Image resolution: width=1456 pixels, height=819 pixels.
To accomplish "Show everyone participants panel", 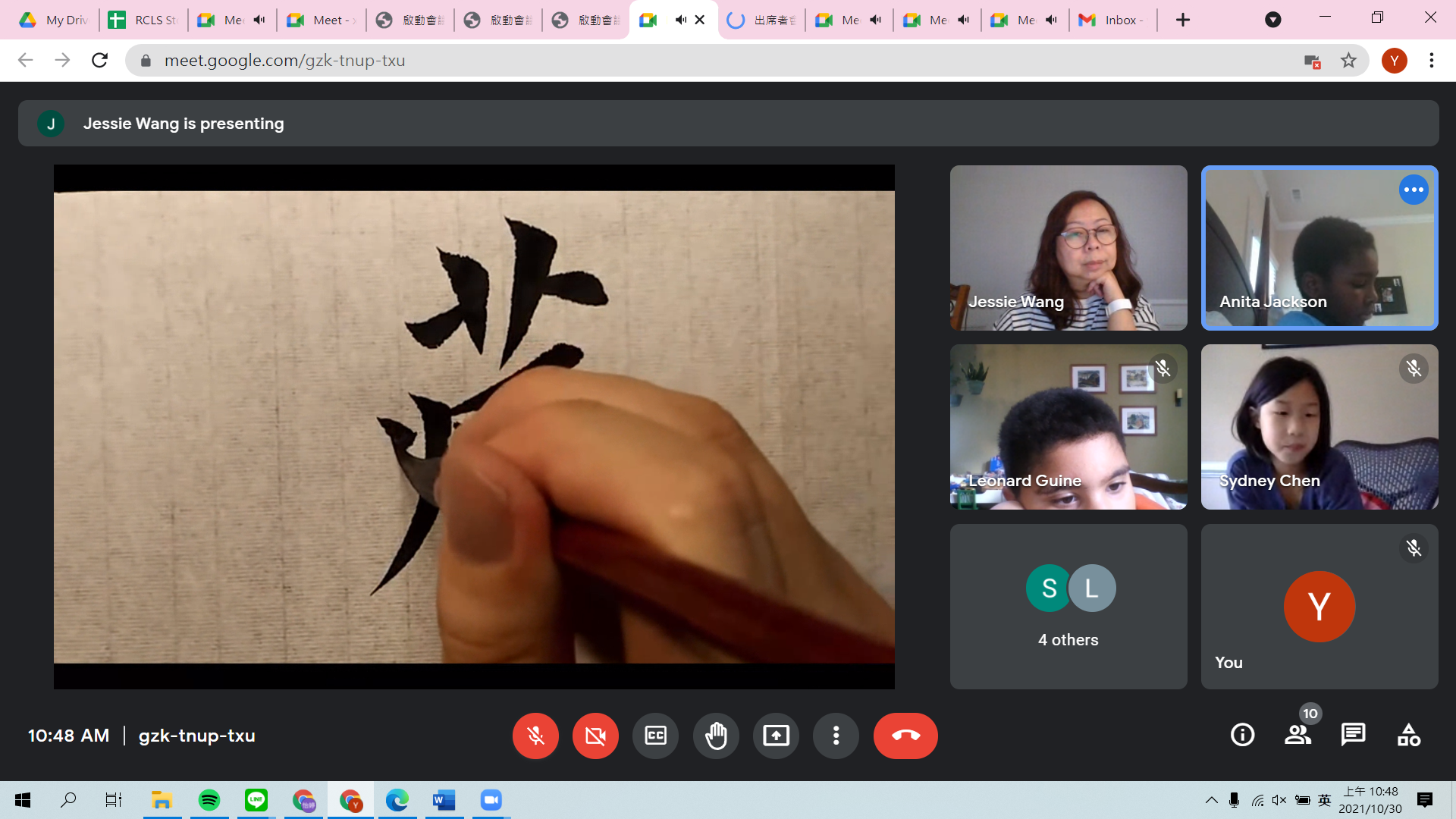I will [x=1298, y=735].
